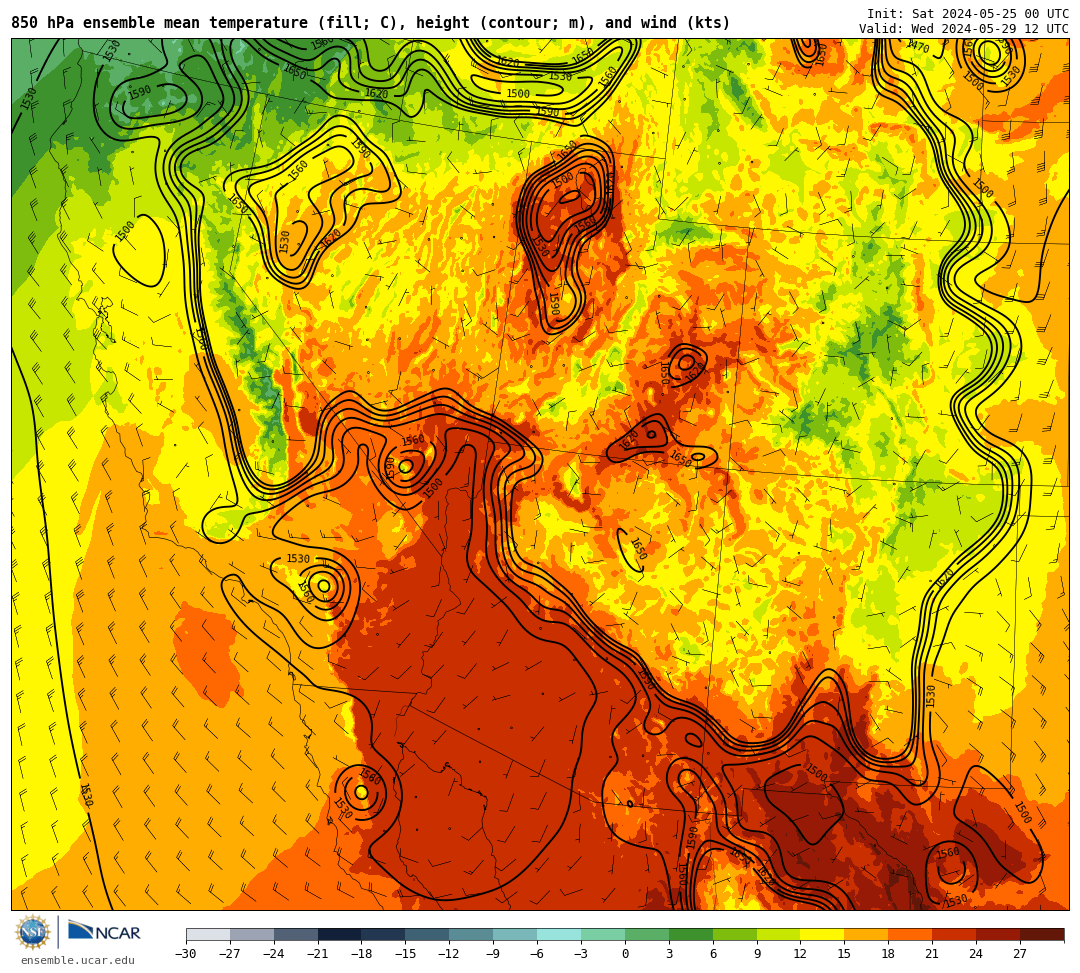
Task: Pick colorbar swatch between -24 and -21
Action: tap(296, 934)
